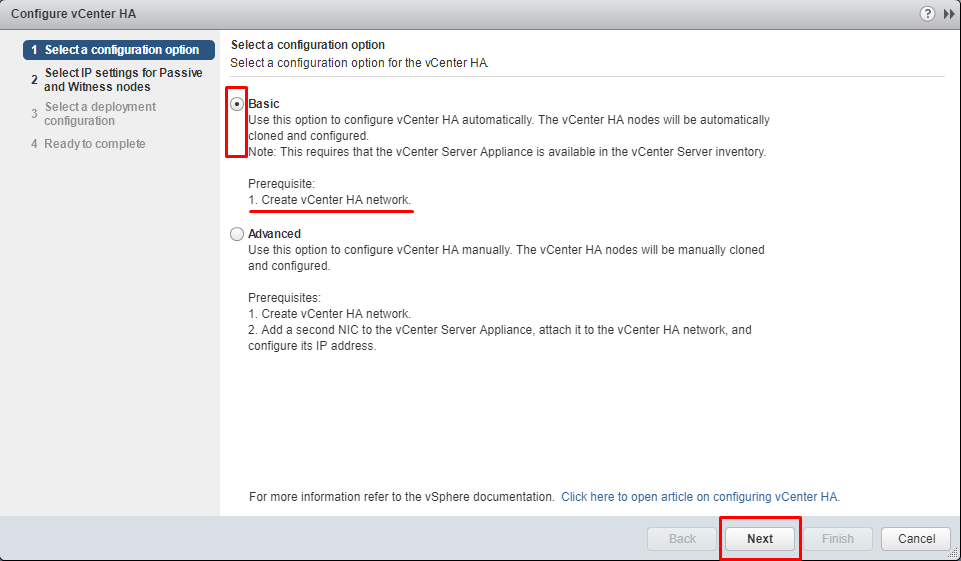This screenshot has width=961, height=561.
Task: Open the article on configuring vCenter HA
Action: (701, 497)
